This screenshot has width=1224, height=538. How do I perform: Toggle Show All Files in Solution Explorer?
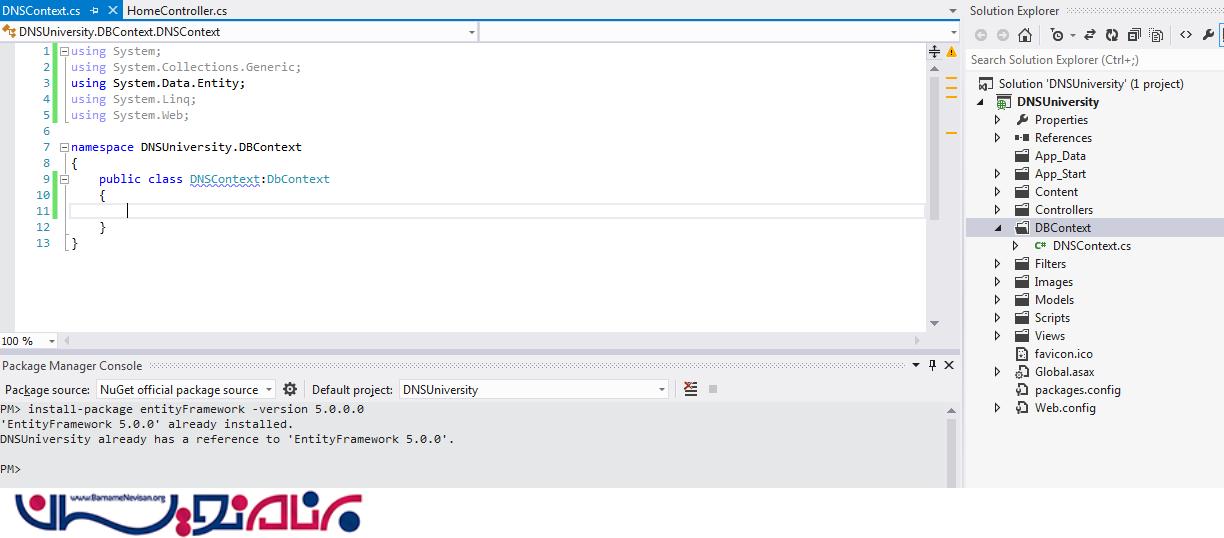tap(1156, 35)
